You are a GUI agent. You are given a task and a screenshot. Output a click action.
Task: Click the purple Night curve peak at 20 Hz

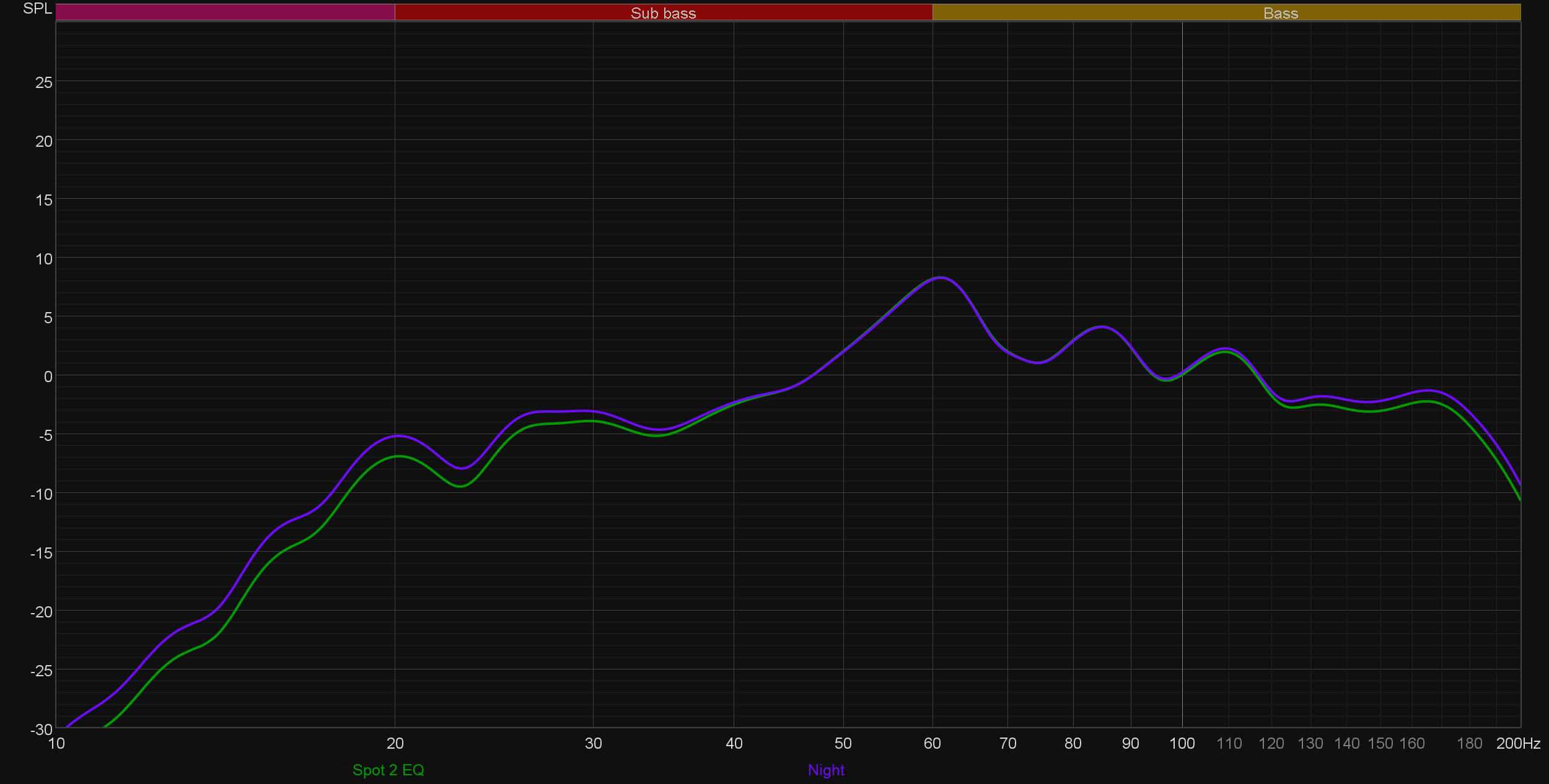(397, 436)
